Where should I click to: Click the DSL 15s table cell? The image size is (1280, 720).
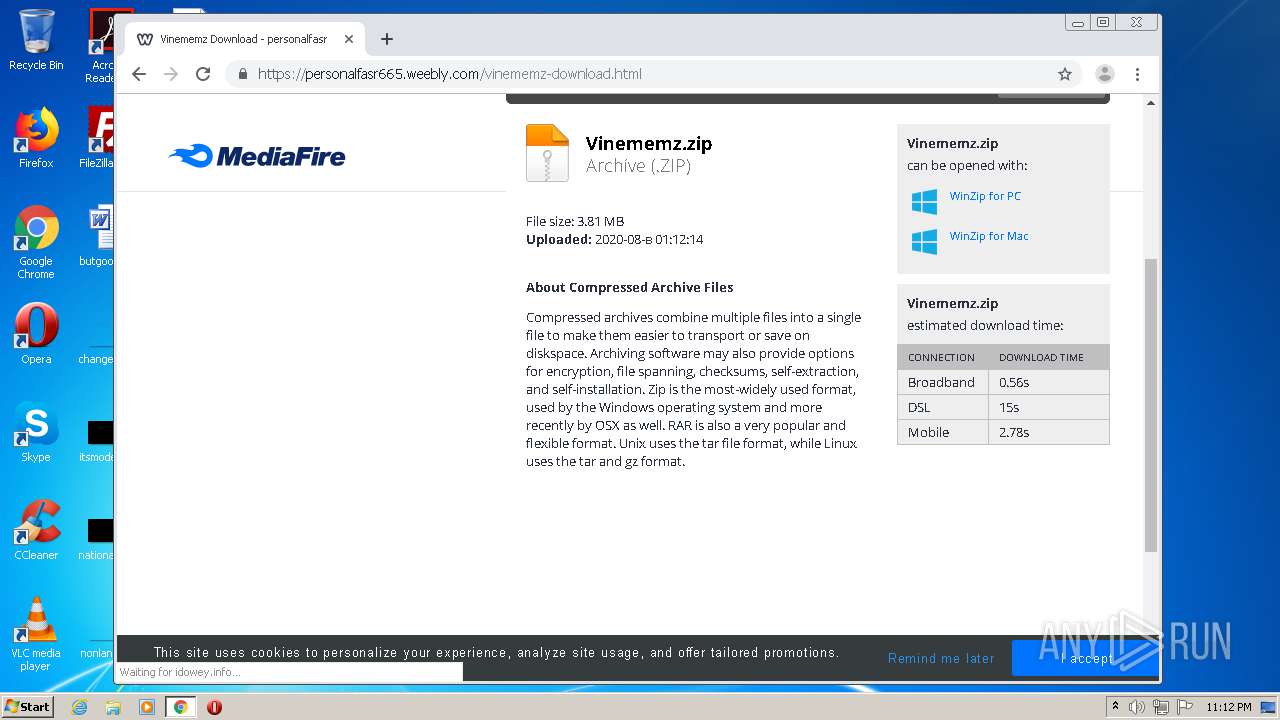click(x=1049, y=407)
